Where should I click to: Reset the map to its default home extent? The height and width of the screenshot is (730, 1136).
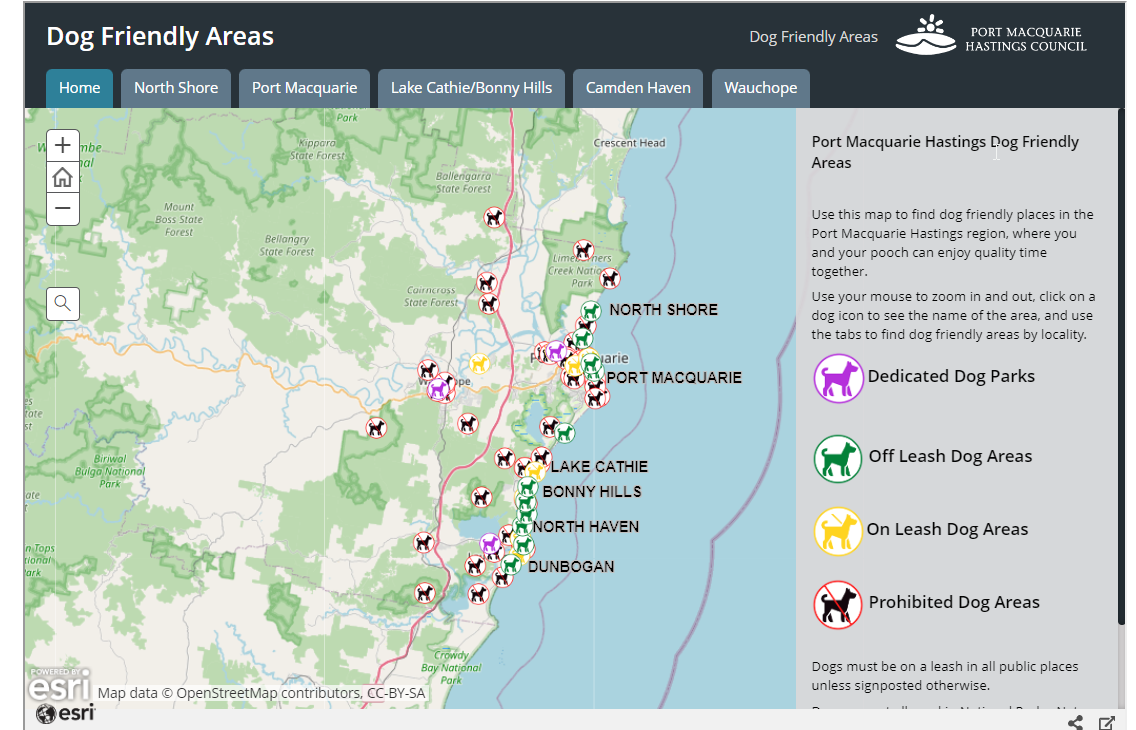(x=63, y=177)
